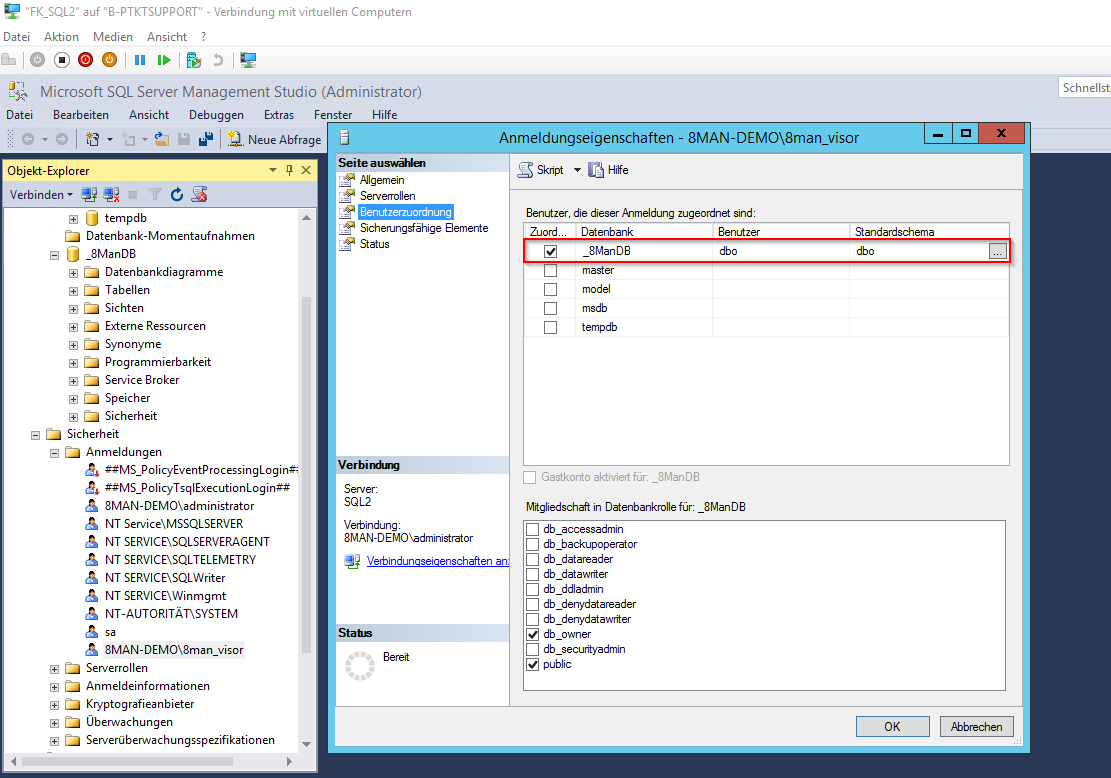Click the connect server icon in Objekt-Explorer
1111x778 pixels.
[87, 194]
